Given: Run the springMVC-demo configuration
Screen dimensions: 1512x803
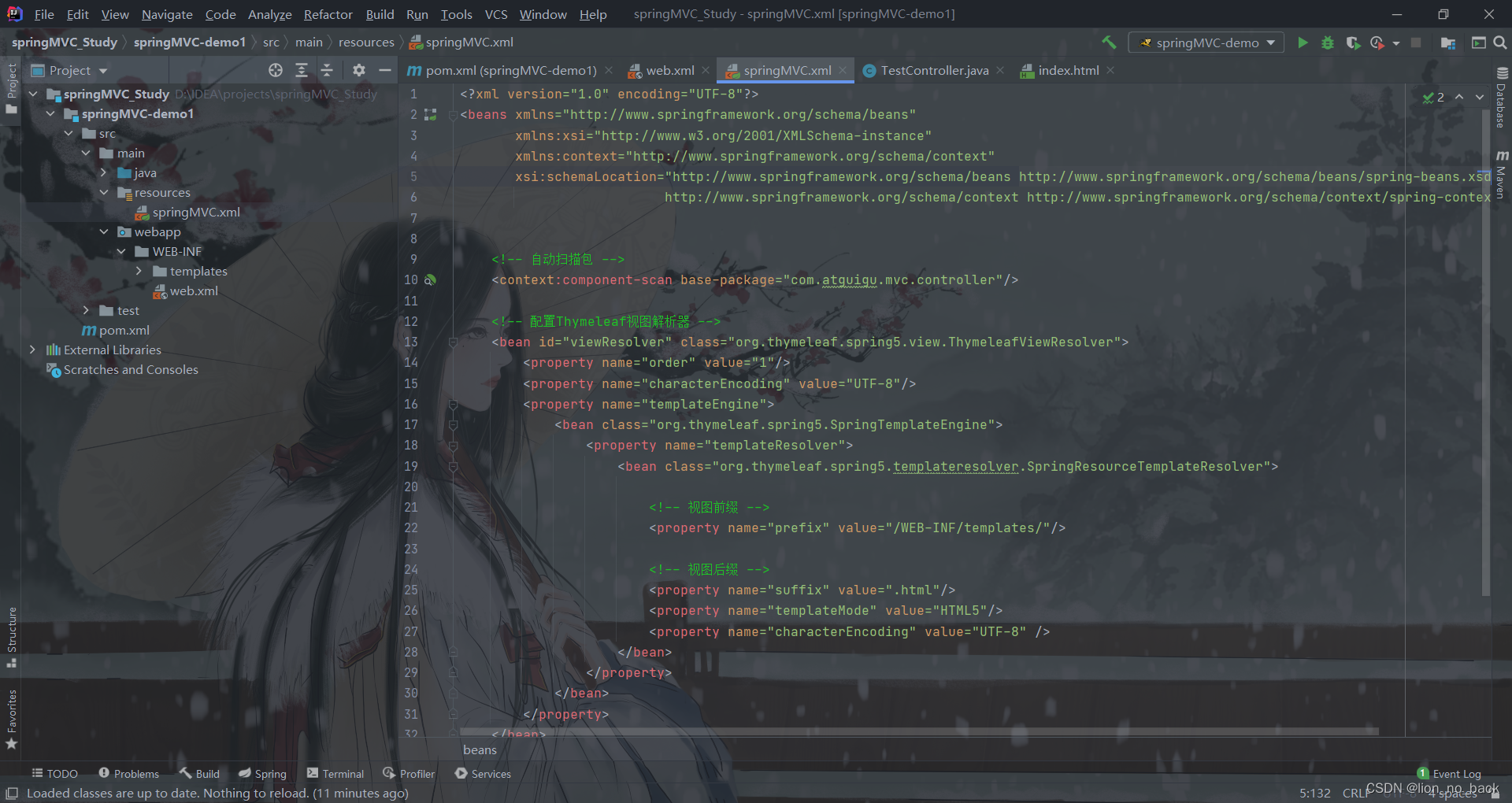Looking at the screenshot, I should 1303,43.
